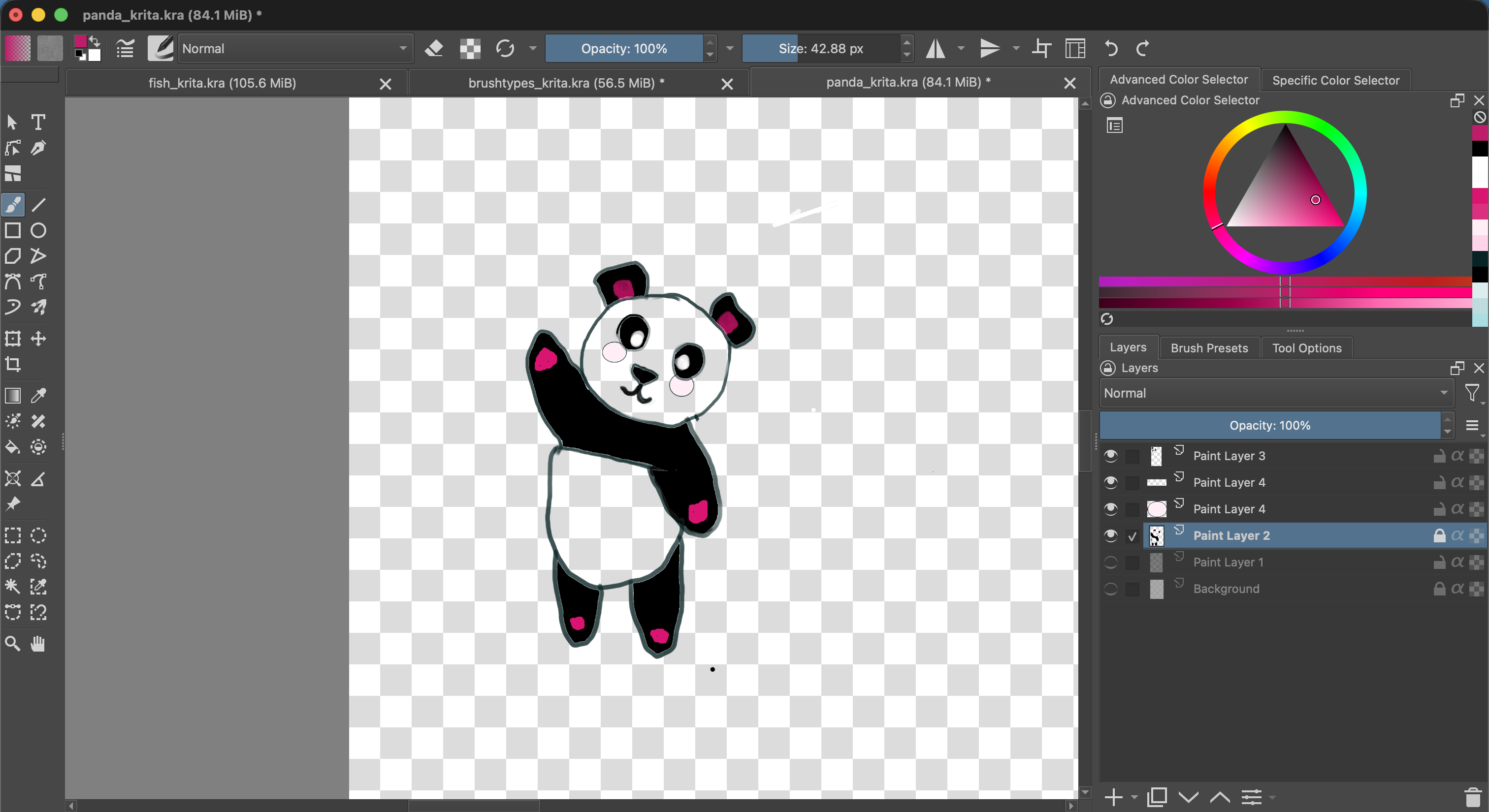Select the Bezier Curve tool
Screen dimensions: 1489x812
click(x=13, y=281)
